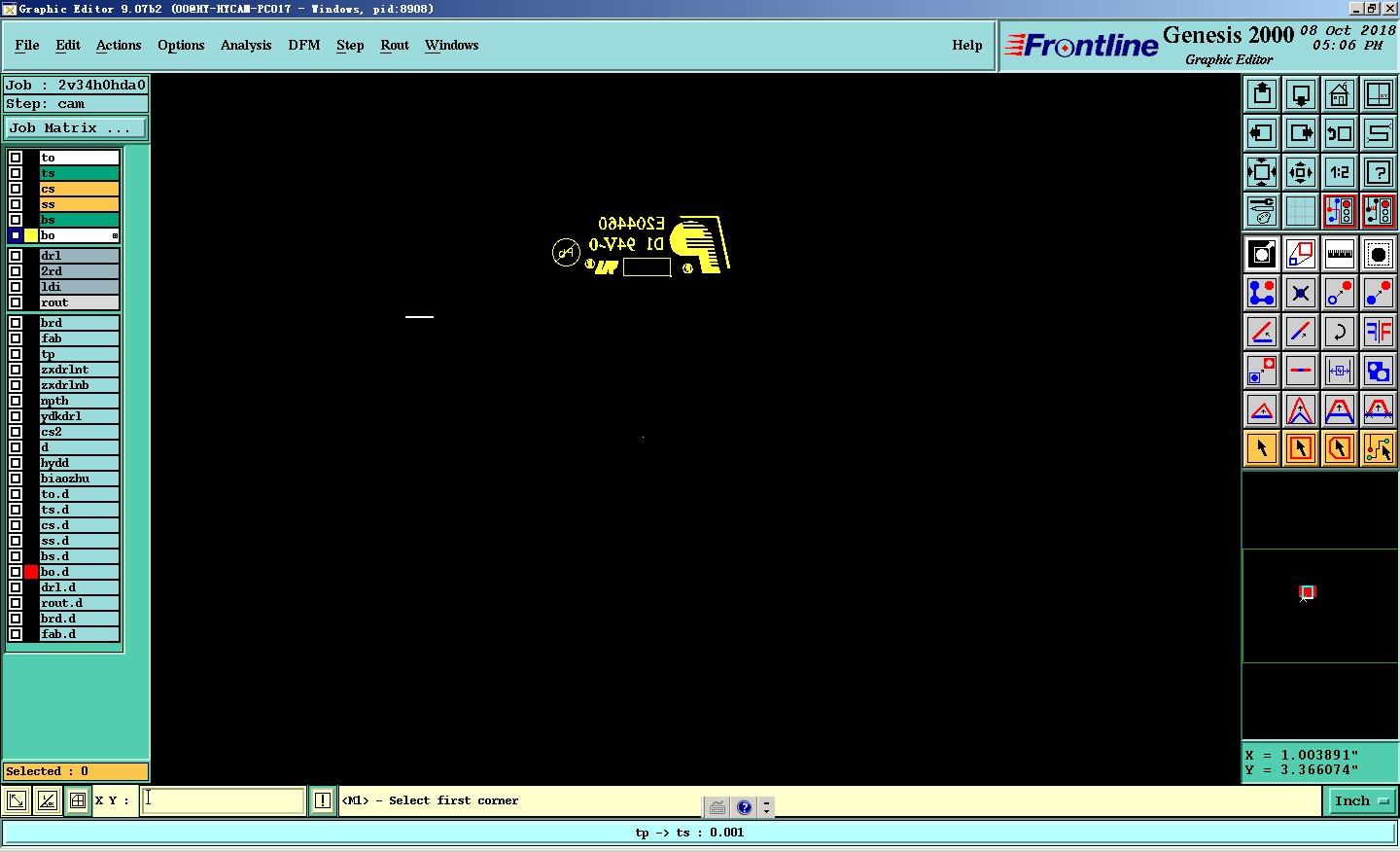Image resolution: width=1400 pixels, height=852 pixels.
Task: Click inside the X Y coordinate input field
Action: tap(224, 800)
